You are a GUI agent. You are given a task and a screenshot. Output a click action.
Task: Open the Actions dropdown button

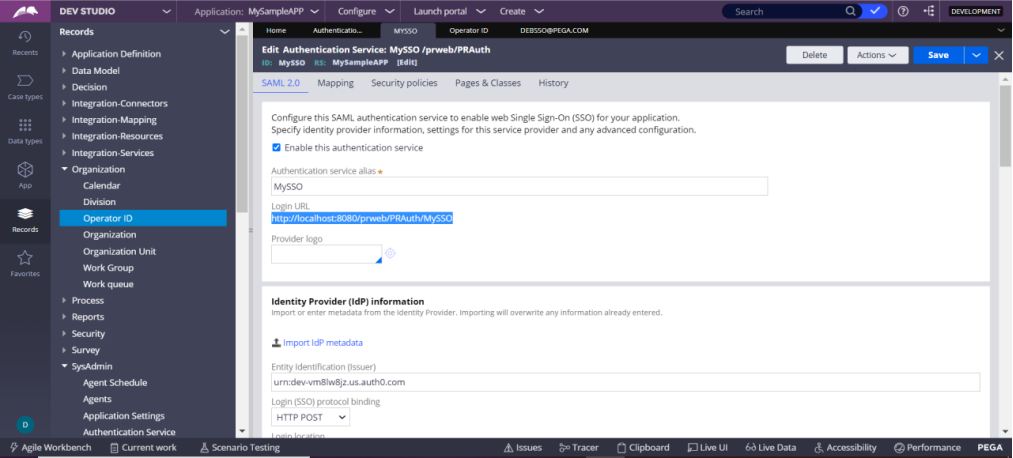877,55
